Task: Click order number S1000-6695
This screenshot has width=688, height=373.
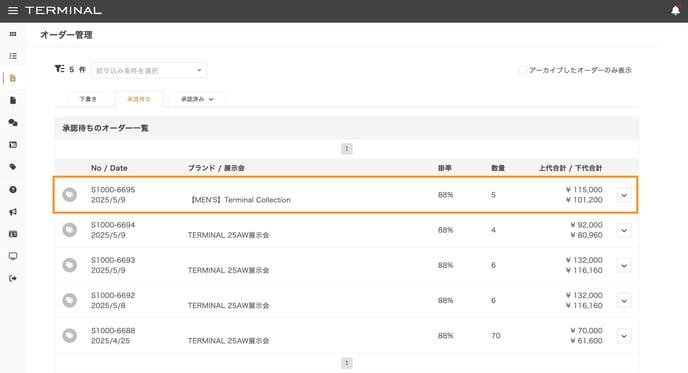Action: 113,190
